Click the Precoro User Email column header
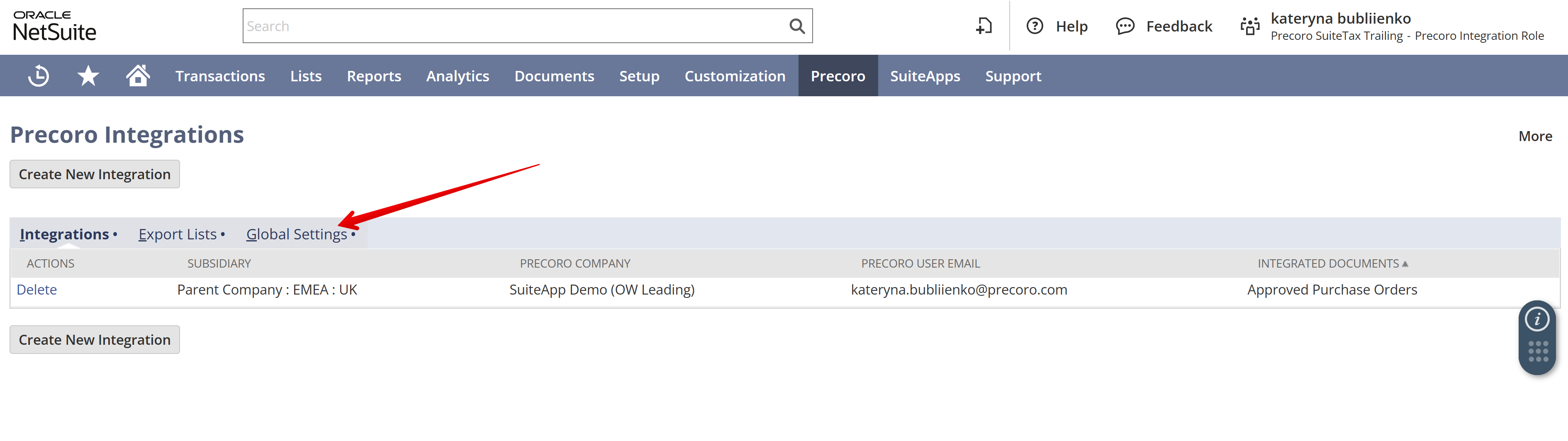This screenshot has width=1568, height=441. point(920,264)
